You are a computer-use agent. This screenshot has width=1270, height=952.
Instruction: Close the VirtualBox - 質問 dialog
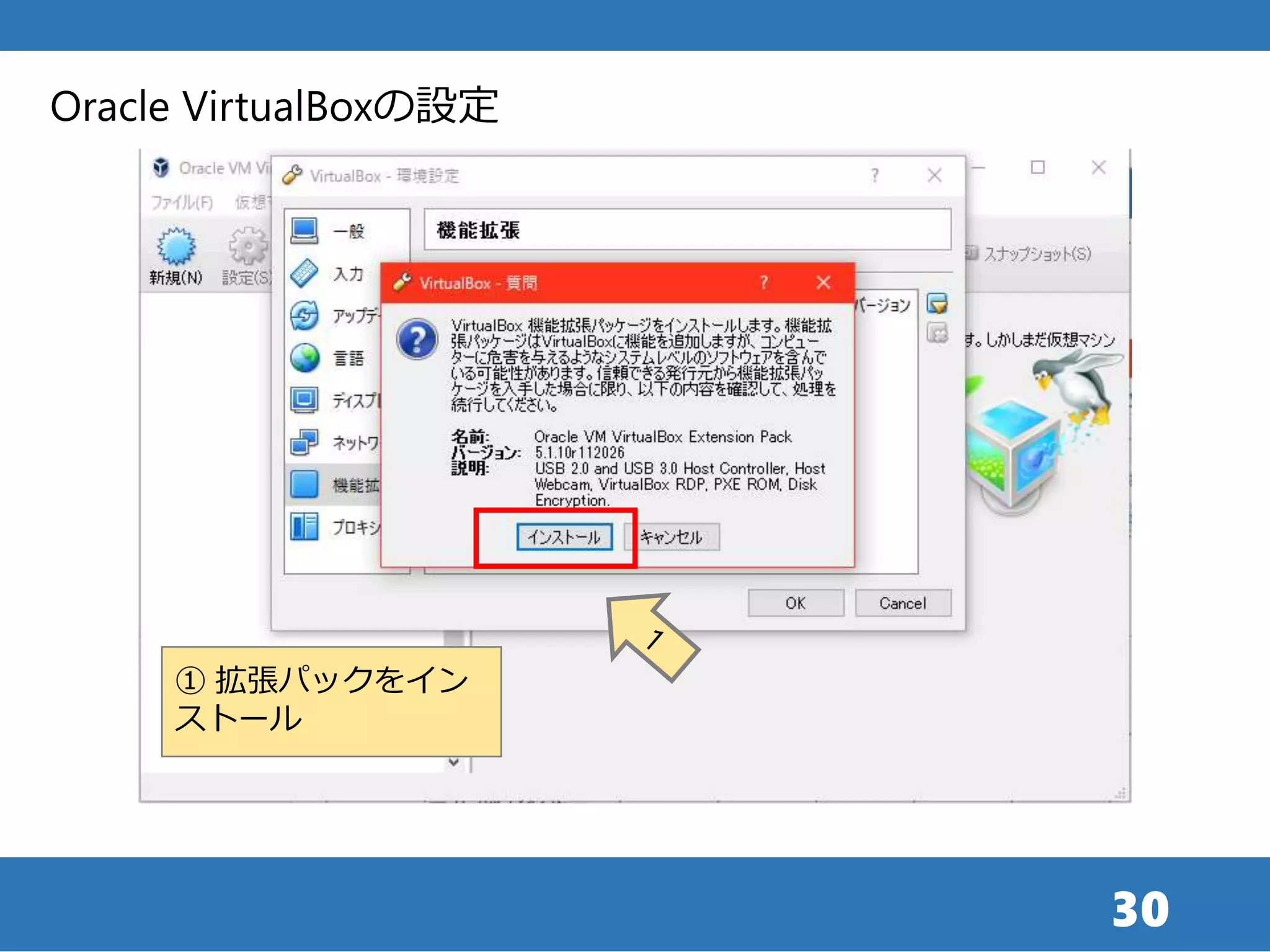(x=824, y=283)
